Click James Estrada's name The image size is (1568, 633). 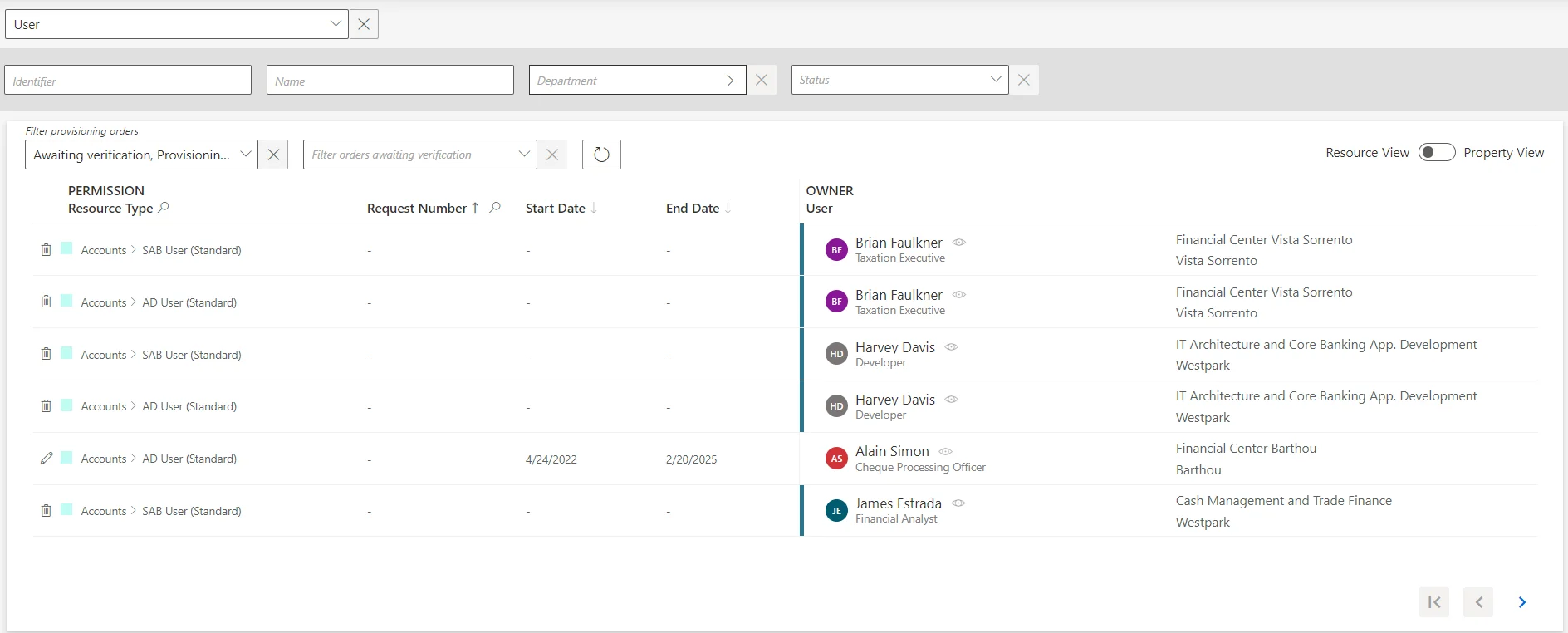pyautogui.click(x=899, y=503)
